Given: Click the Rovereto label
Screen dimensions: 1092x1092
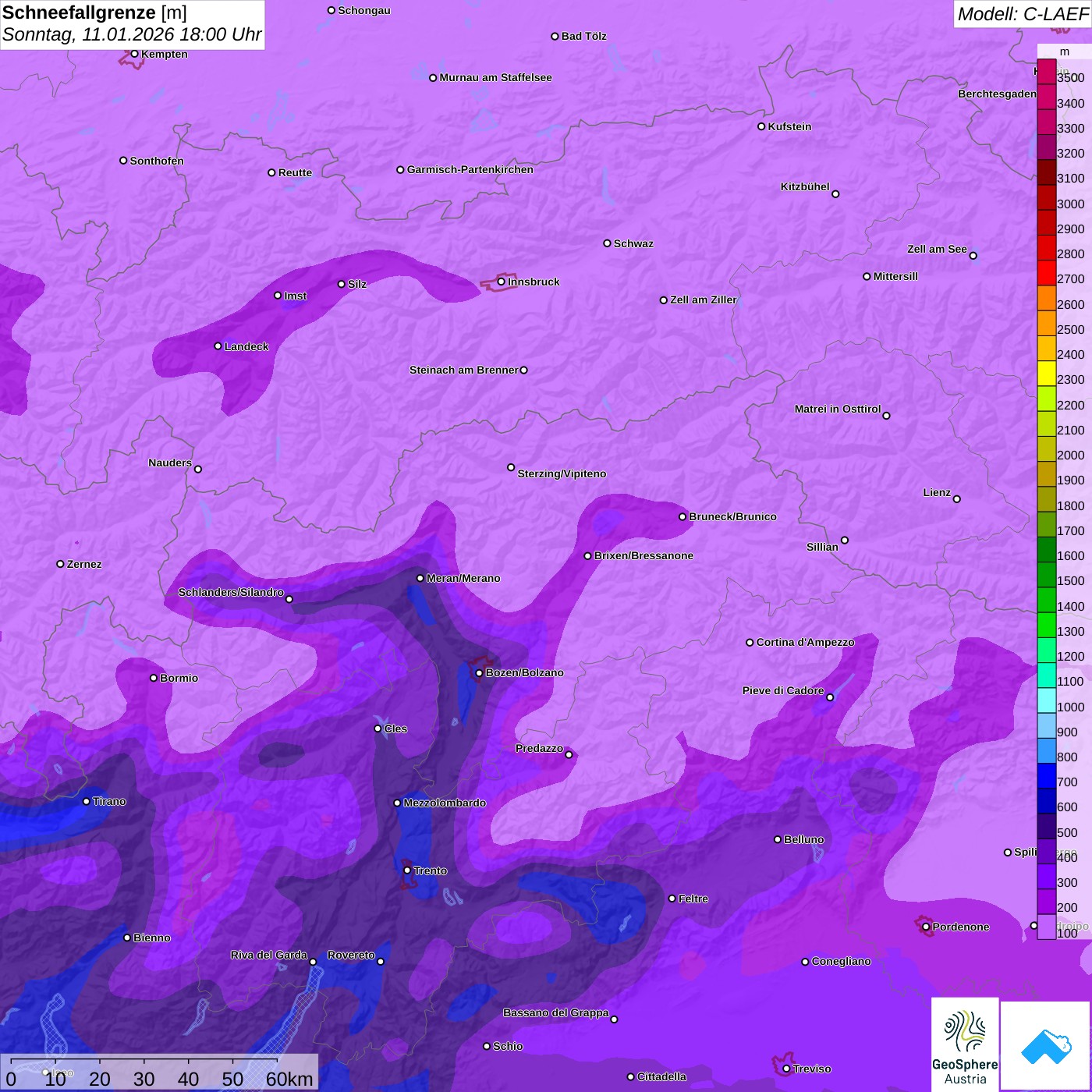Looking at the screenshot, I should point(351,955).
